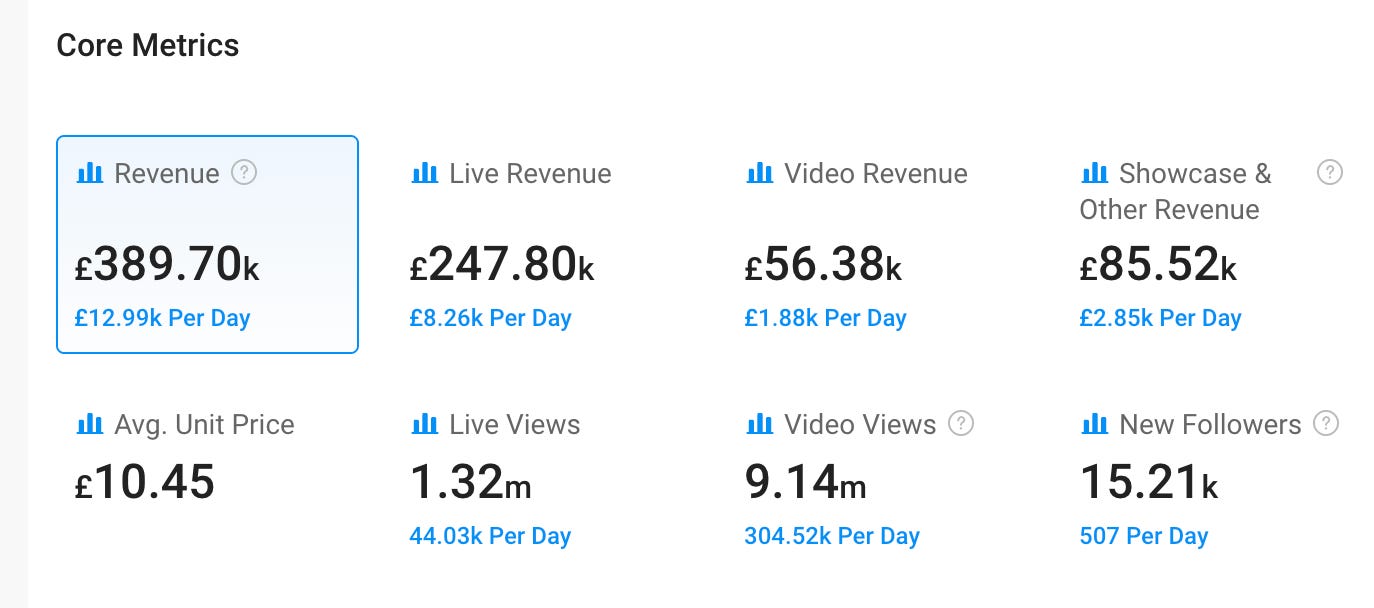Click the 44.03k Per Day text
The width and height of the screenshot is (1374, 608).
click(x=490, y=536)
